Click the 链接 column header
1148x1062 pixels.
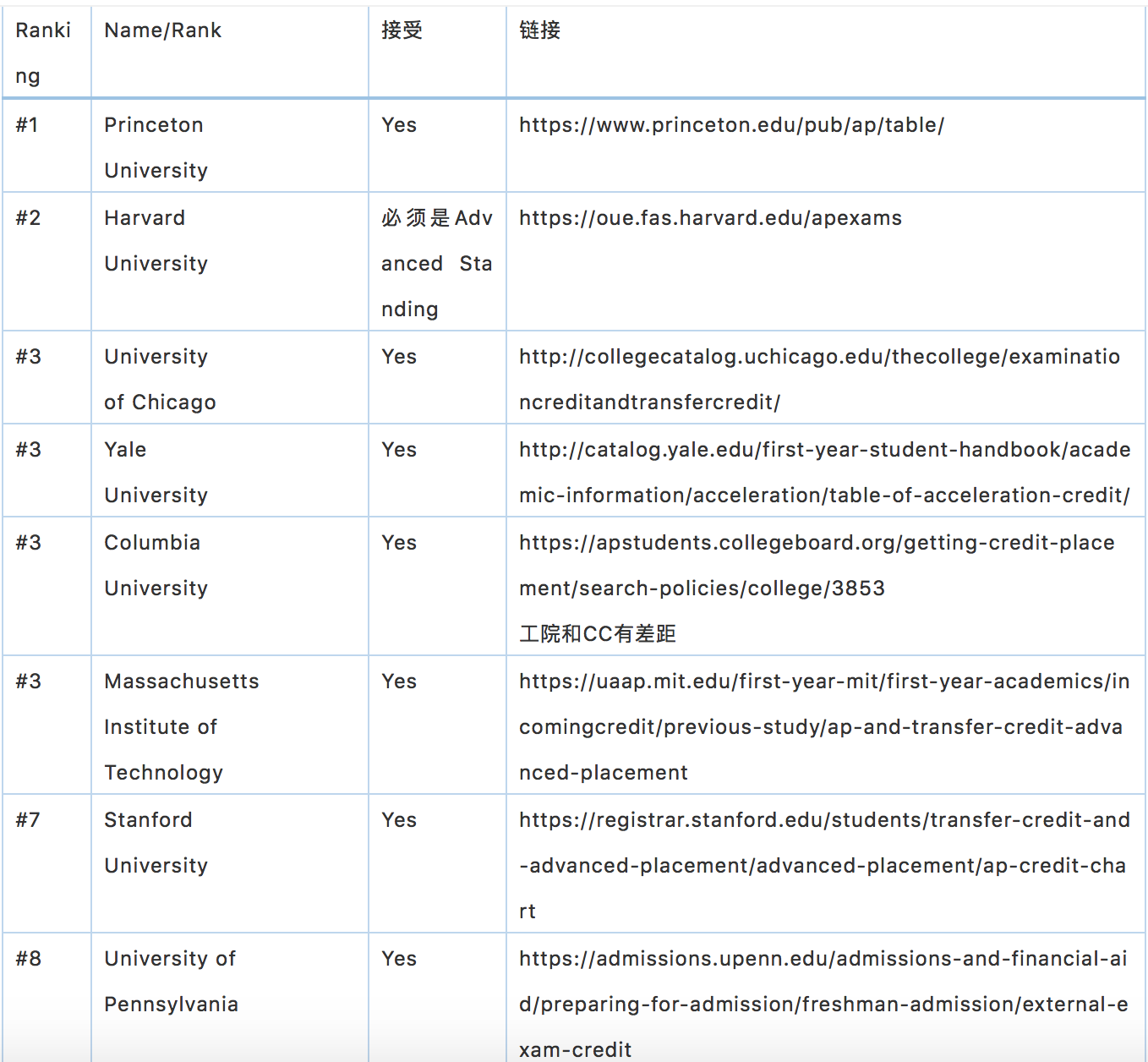coord(540,30)
